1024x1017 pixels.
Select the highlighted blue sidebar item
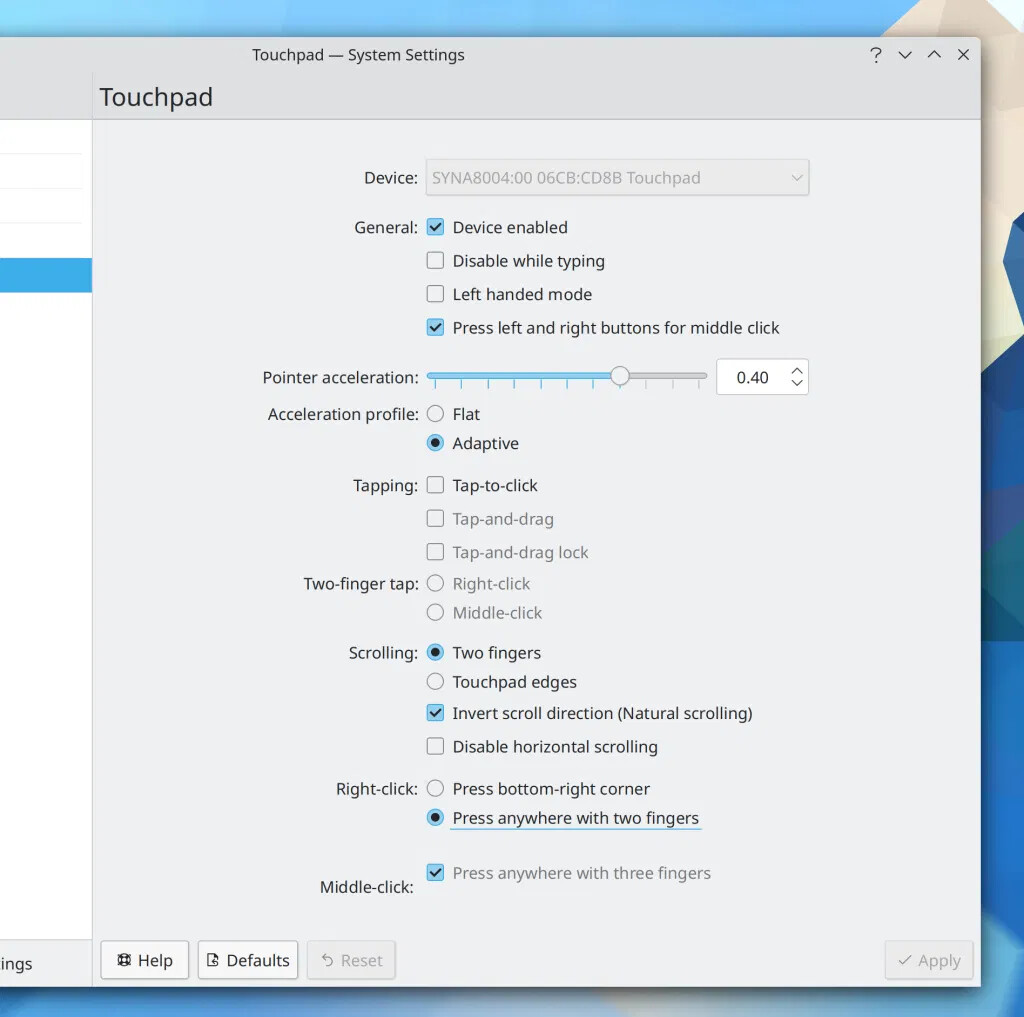(45, 275)
